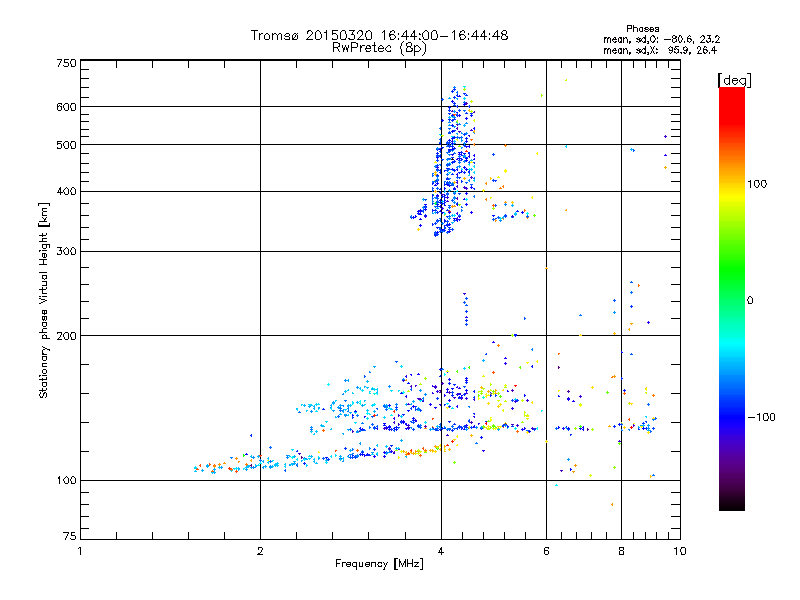Click the 'Frequency [MHz]' axis label
This screenshot has width=800, height=600.
(x=379, y=564)
